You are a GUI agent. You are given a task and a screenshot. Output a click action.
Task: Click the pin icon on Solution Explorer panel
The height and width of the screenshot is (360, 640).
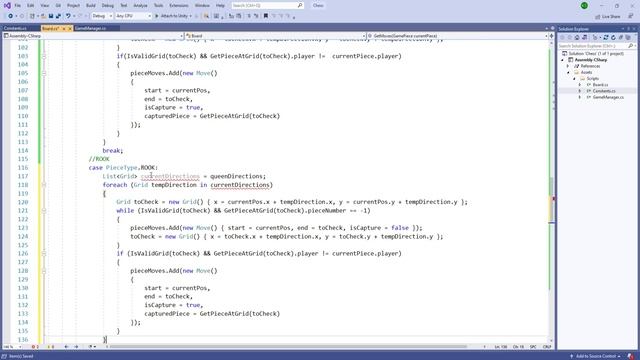pos(629,29)
